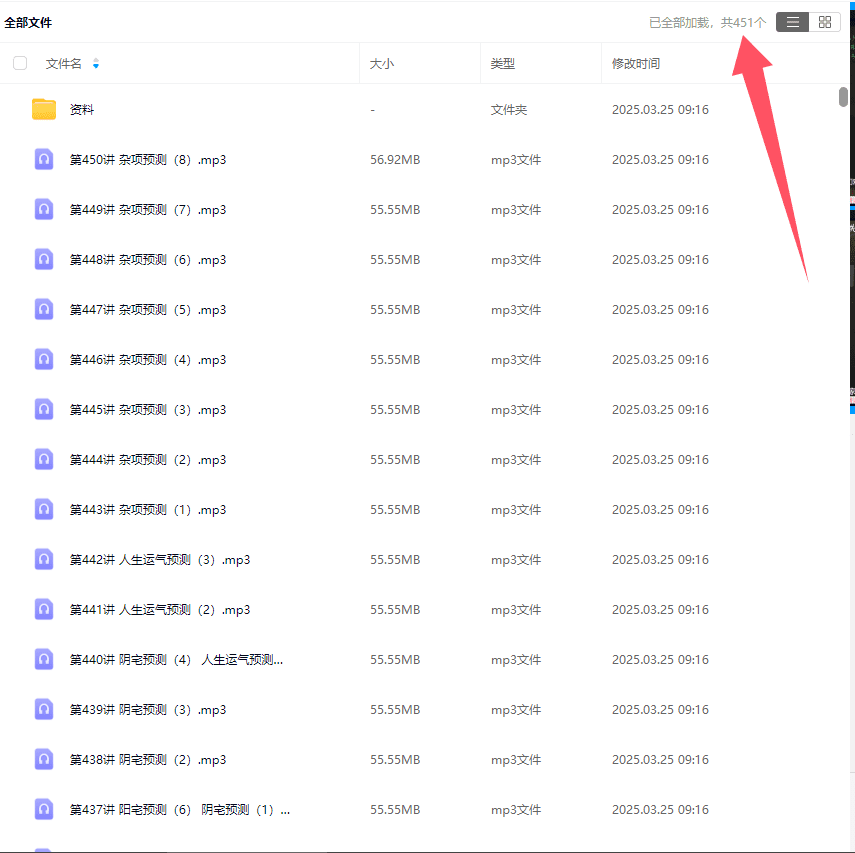Click the scrollbar on the right edge
Image resolution: width=855 pixels, height=853 pixels.
click(842, 97)
